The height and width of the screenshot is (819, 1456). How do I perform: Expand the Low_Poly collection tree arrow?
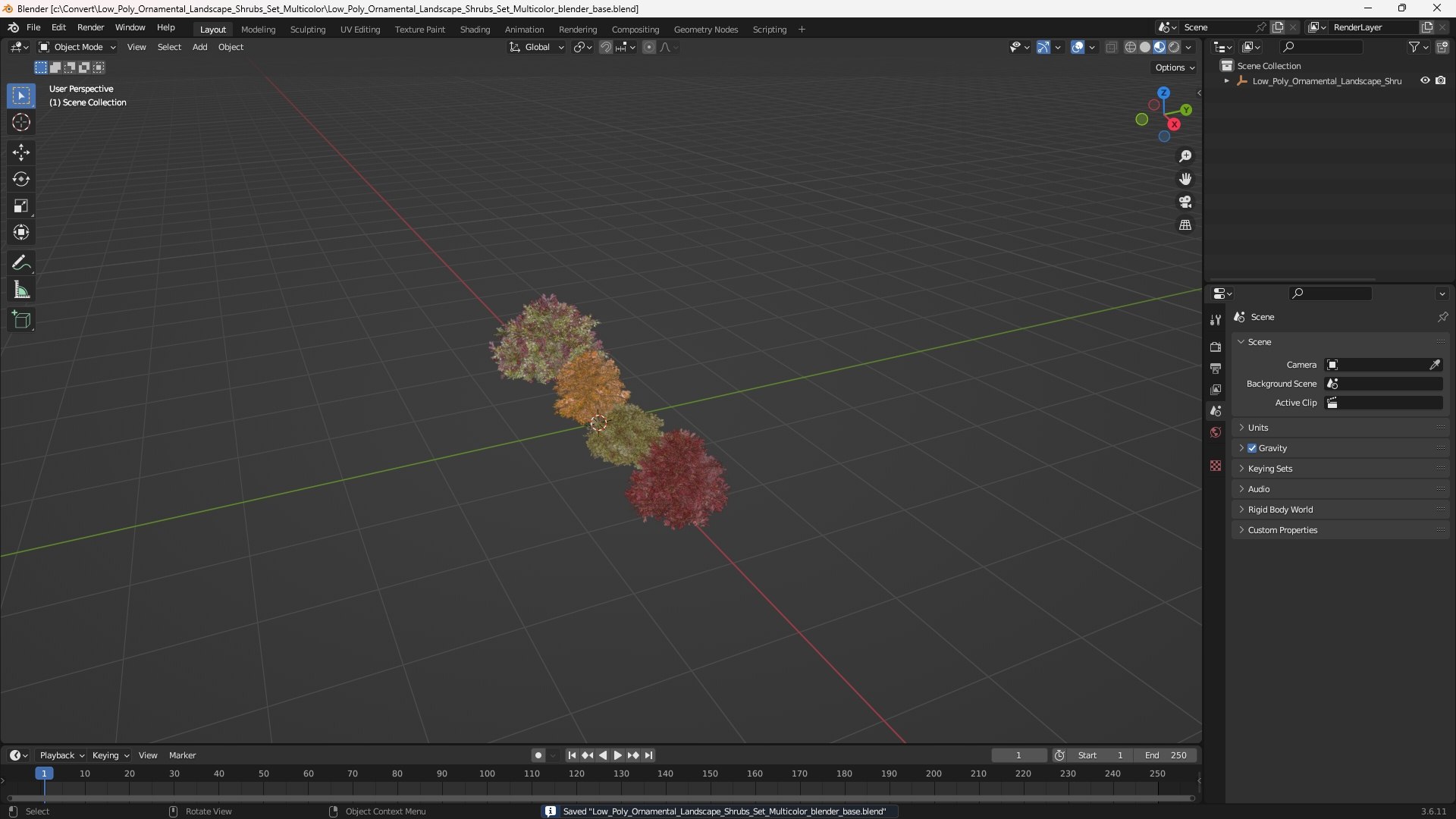[1226, 80]
